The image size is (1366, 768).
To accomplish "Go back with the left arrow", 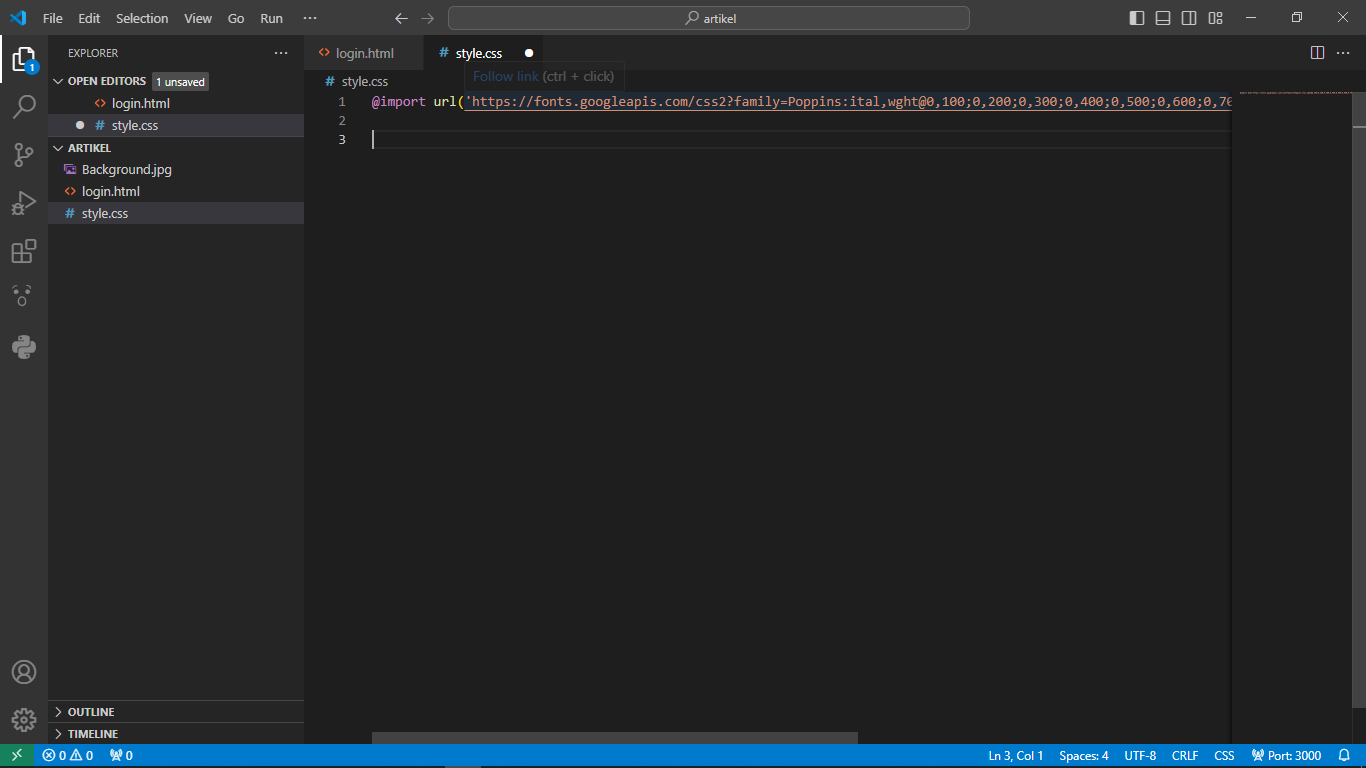I will tap(401, 18).
